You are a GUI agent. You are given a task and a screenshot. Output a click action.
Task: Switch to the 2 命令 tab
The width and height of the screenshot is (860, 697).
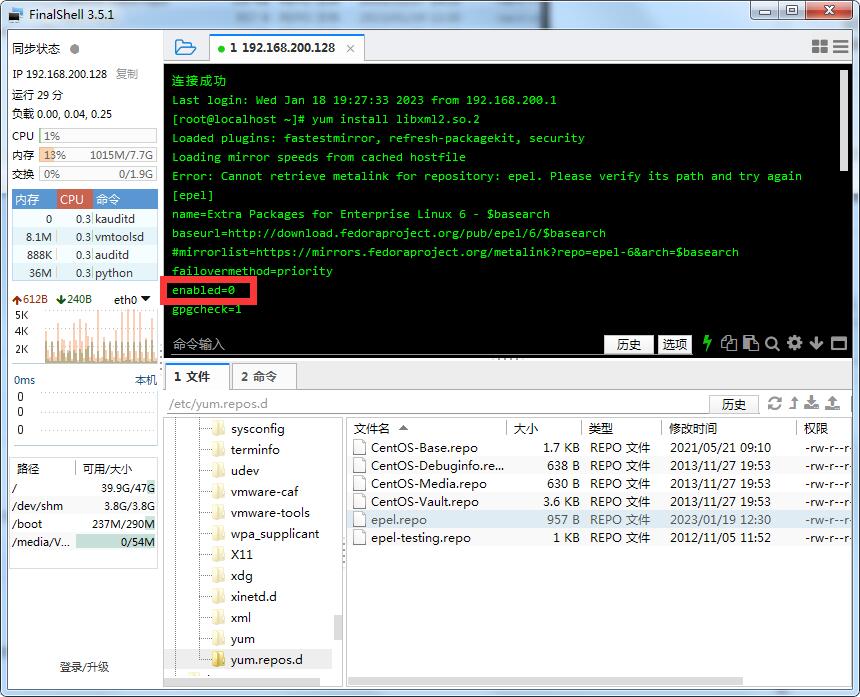tap(264, 376)
